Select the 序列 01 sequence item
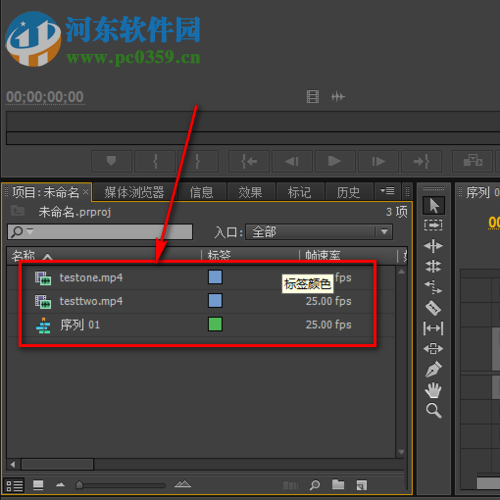 [x=80, y=324]
